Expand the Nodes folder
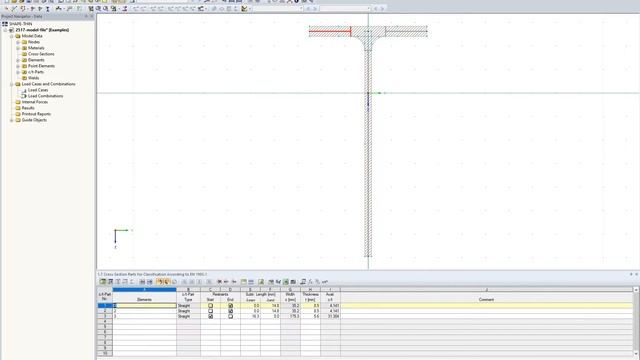This screenshot has height=360, width=640. click(18, 42)
